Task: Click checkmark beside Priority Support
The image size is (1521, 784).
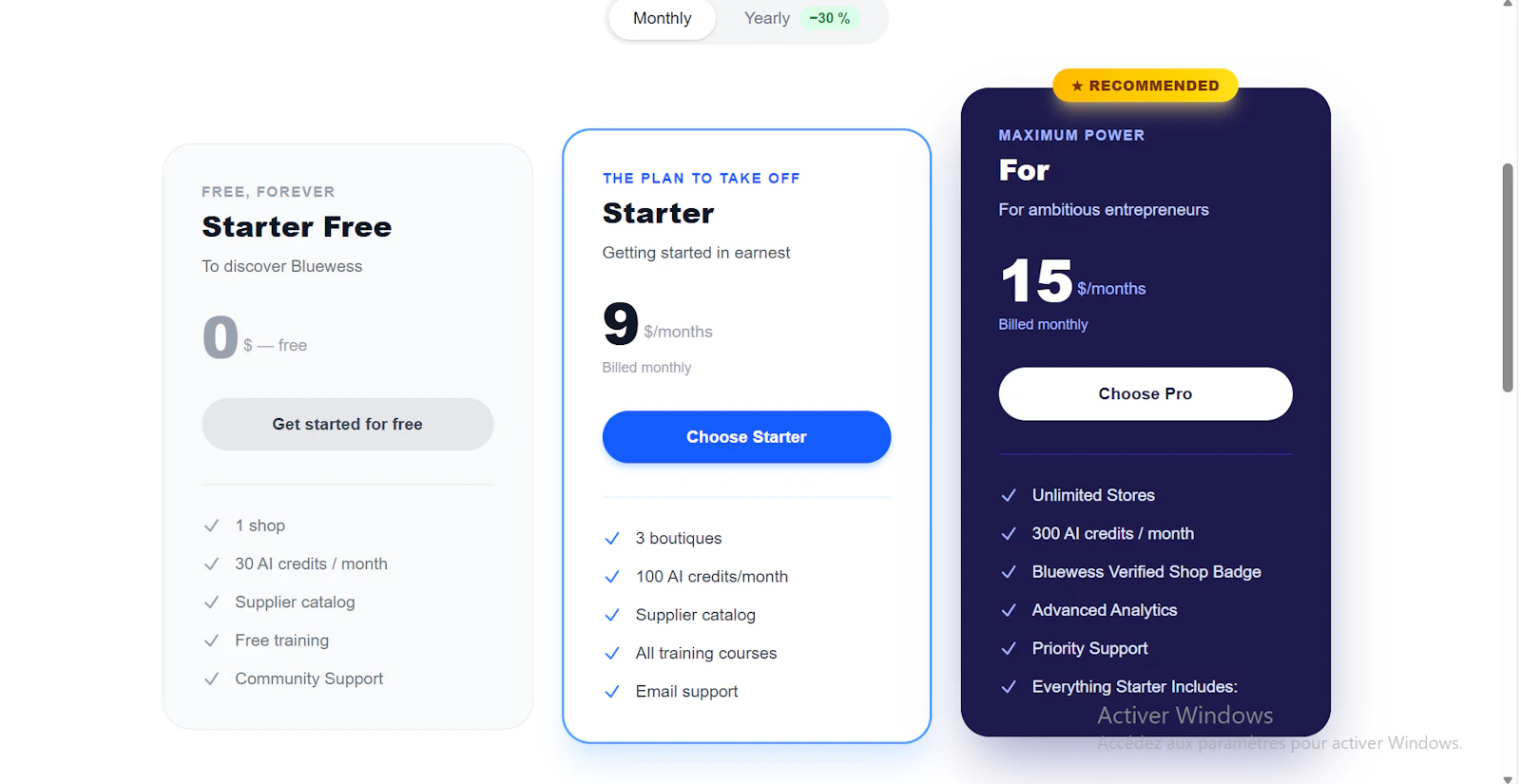Action: point(1009,648)
